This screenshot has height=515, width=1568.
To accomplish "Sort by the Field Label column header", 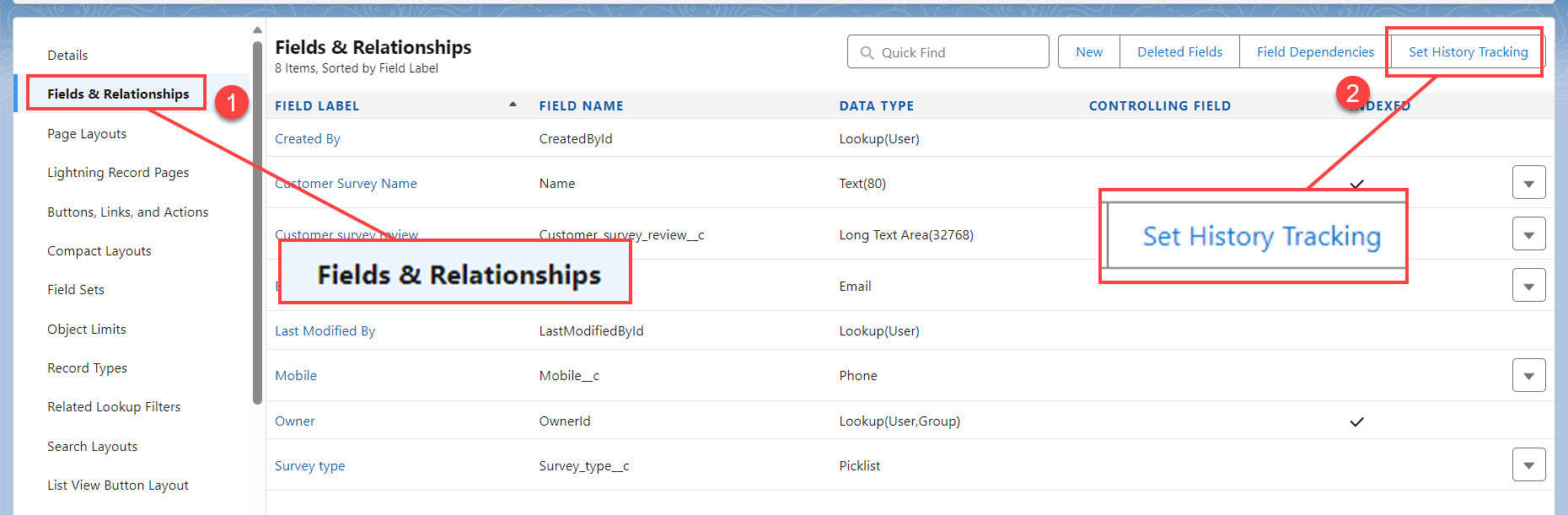I will (x=317, y=105).
